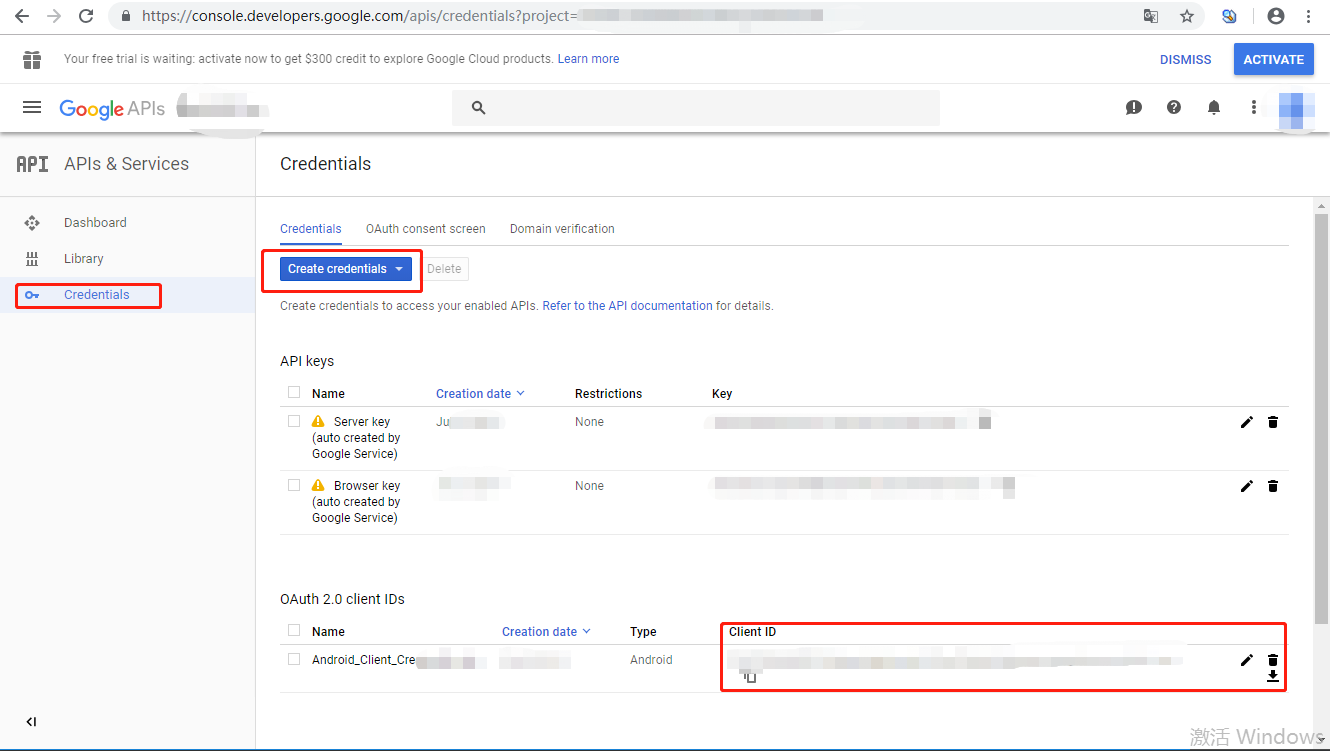Open Library in the sidebar

click(x=84, y=259)
